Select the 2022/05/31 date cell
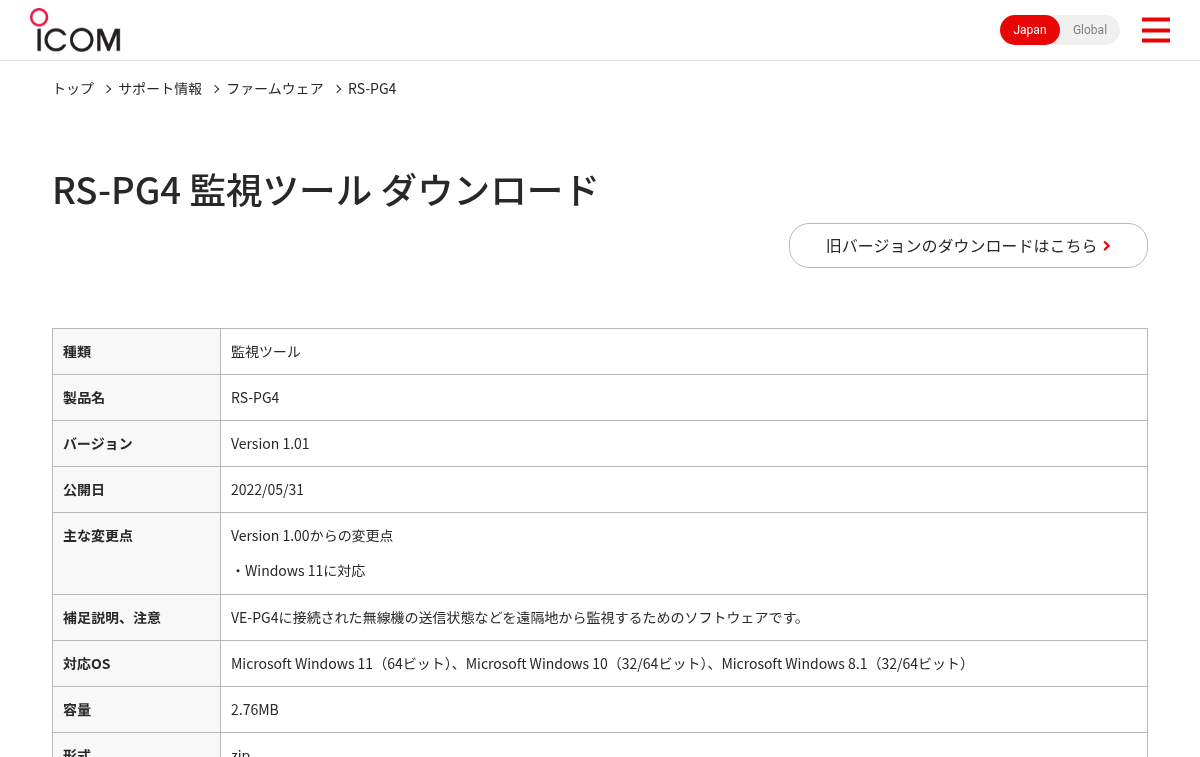This screenshot has height=757, width=1200. pyautogui.click(x=684, y=490)
